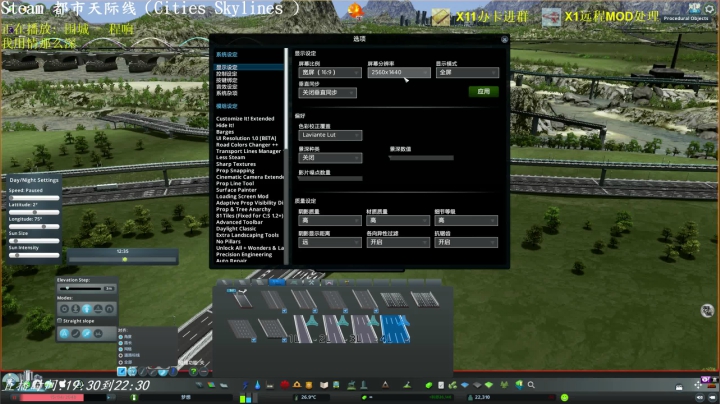Screen dimensions: 720x404
Task: Close the options dialog
Action: tap(504, 39)
